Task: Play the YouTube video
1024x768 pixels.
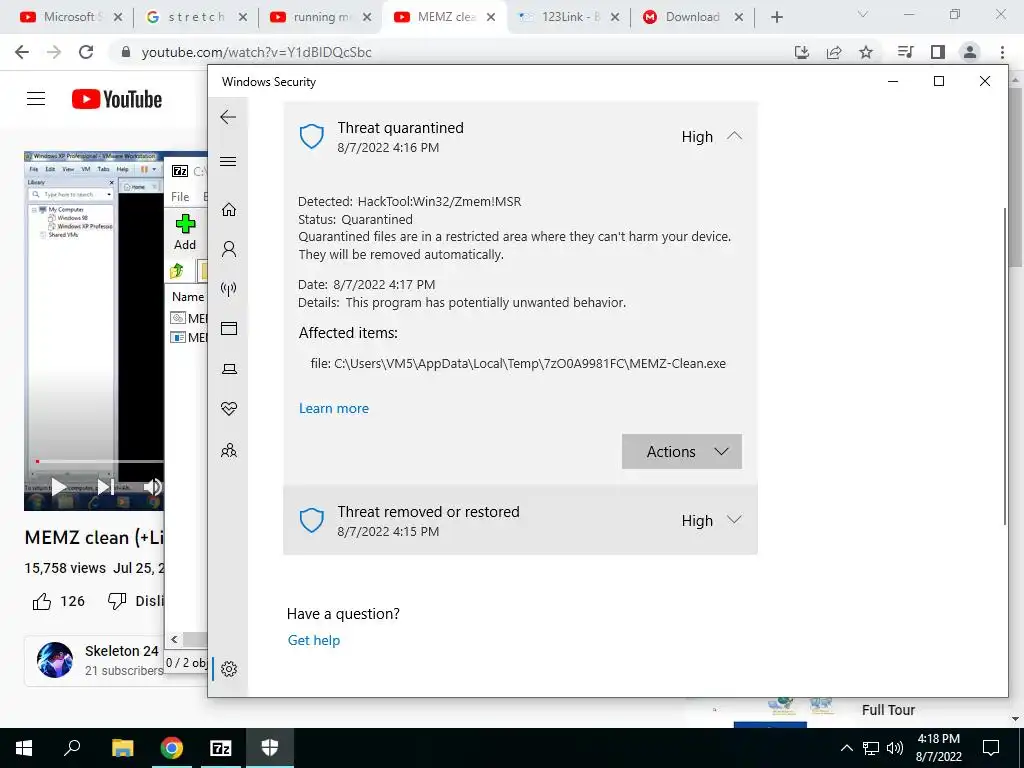Action: [59, 487]
